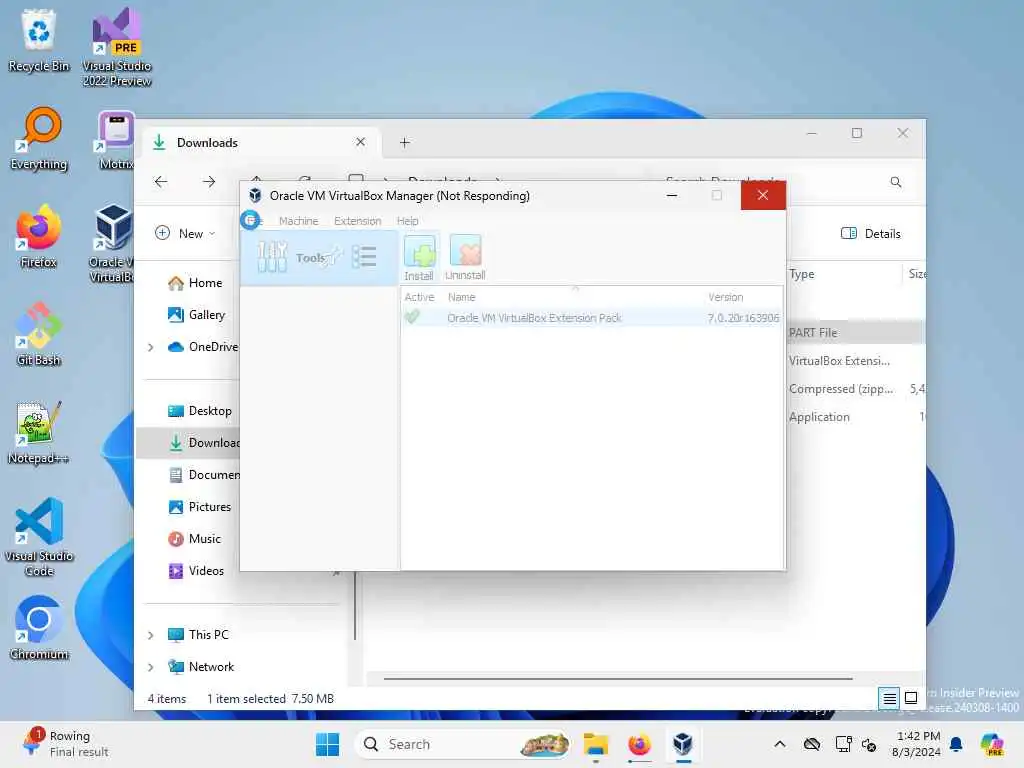This screenshot has height=768, width=1024.
Task: Open the Tools list menu icon
Action: pyautogui.click(x=364, y=257)
